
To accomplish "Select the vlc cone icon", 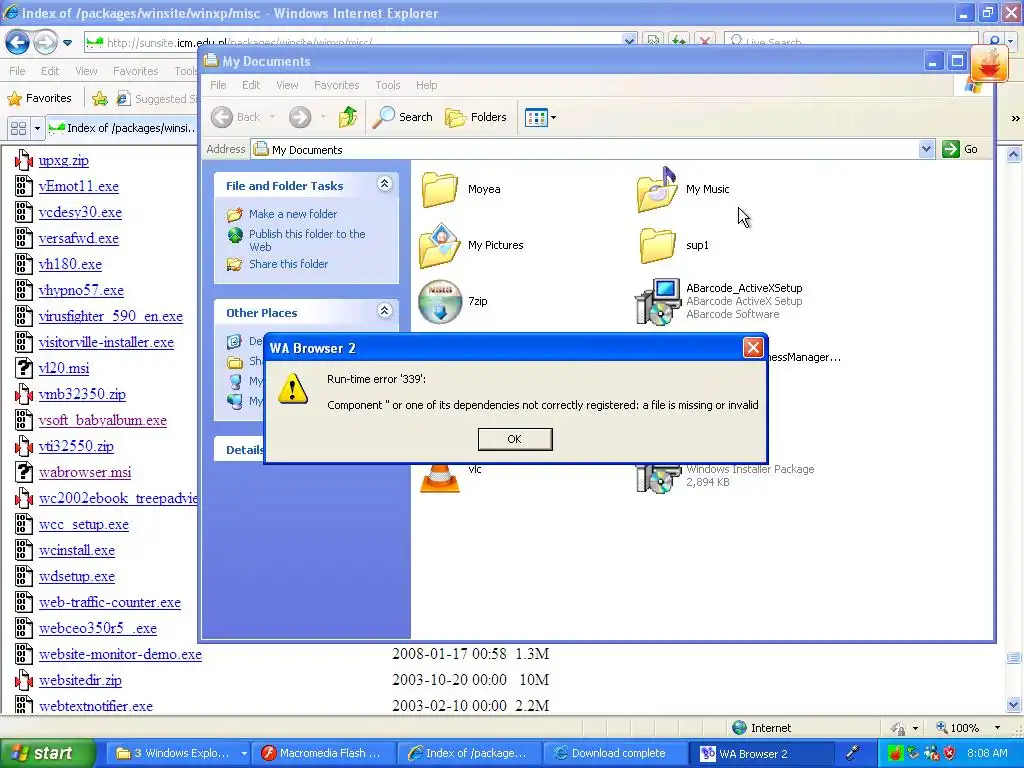I will coord(440,479).
